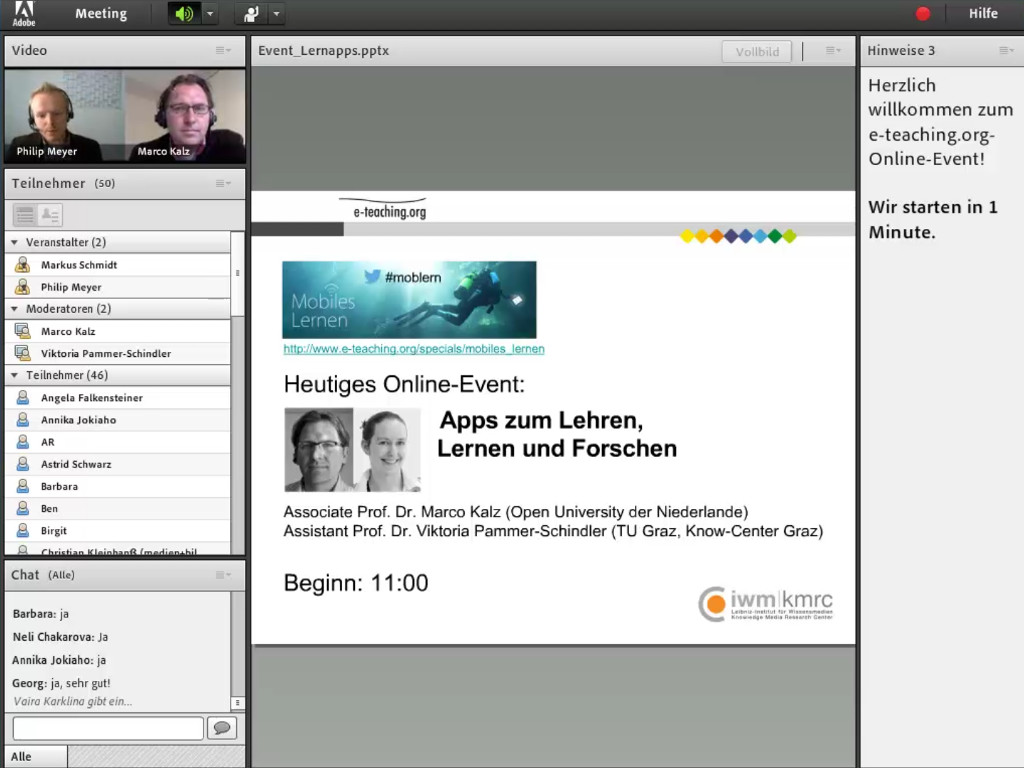Select Viktoria Pammer-Schindler in attendee list

[118, 353]
